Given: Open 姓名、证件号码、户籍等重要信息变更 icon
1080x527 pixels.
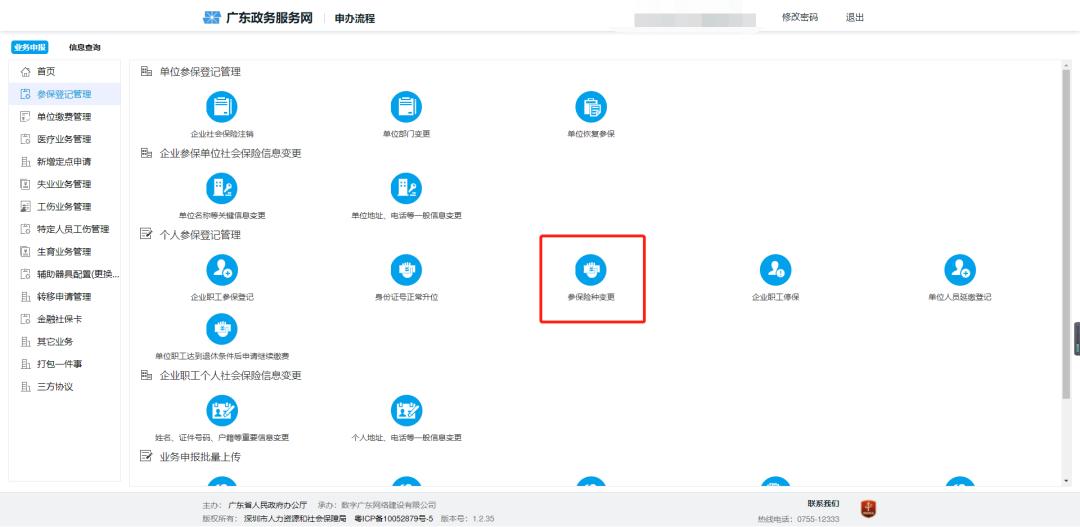Looking at the screenshot, I should (221, 410).
